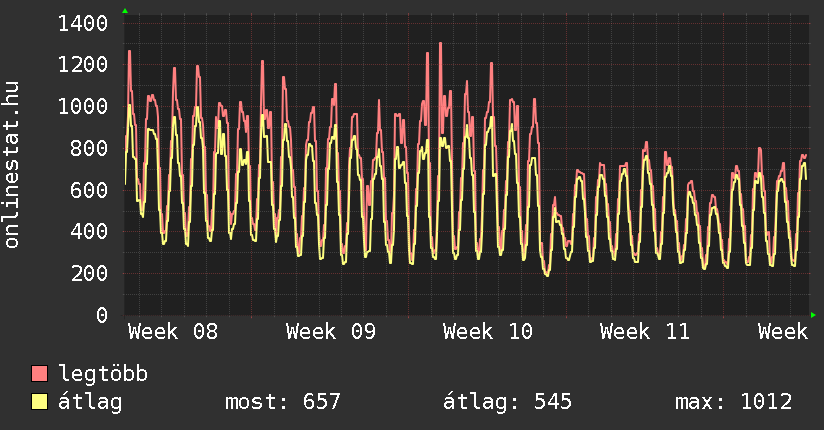This screenshot has width=824, height=430.
Task: Click the green arrow atop the Y axis
Action: click(x=125, y=11)
